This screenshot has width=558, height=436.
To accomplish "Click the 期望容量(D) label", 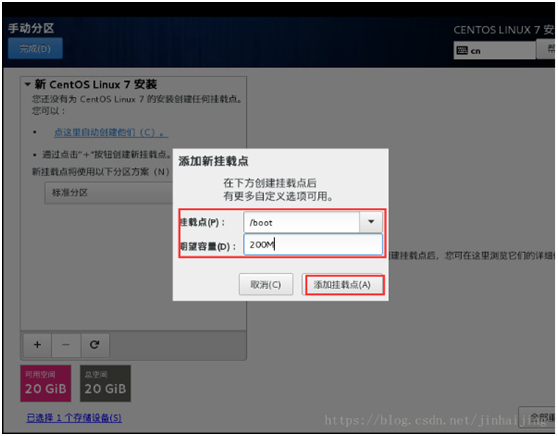I will (208, 246).
